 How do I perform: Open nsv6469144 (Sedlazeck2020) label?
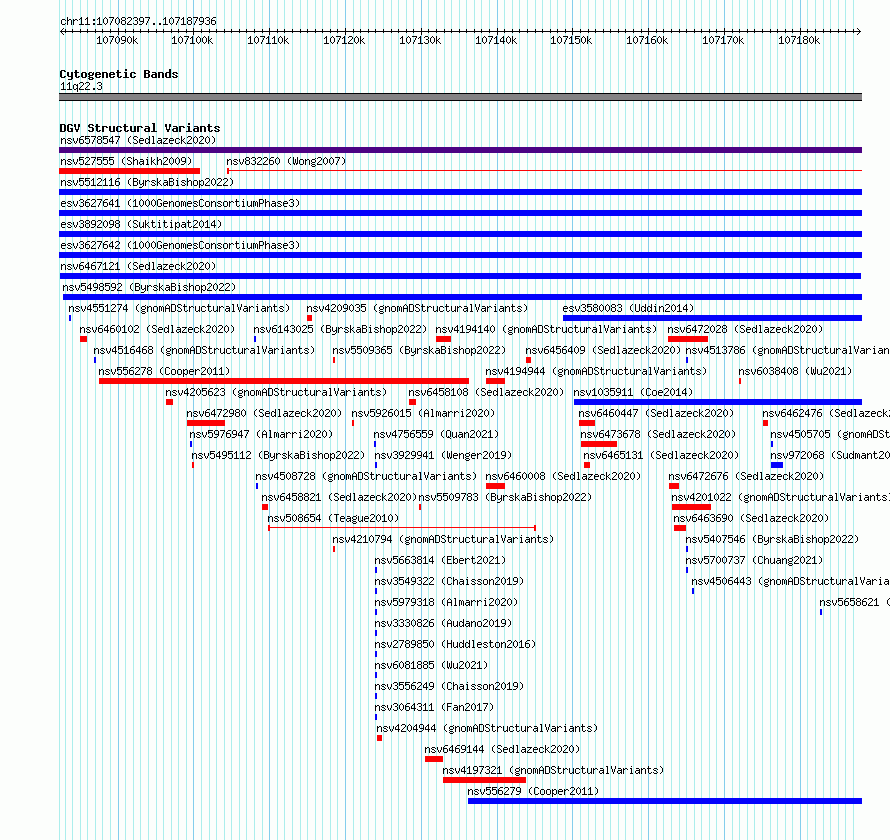(x=502, y=749)
